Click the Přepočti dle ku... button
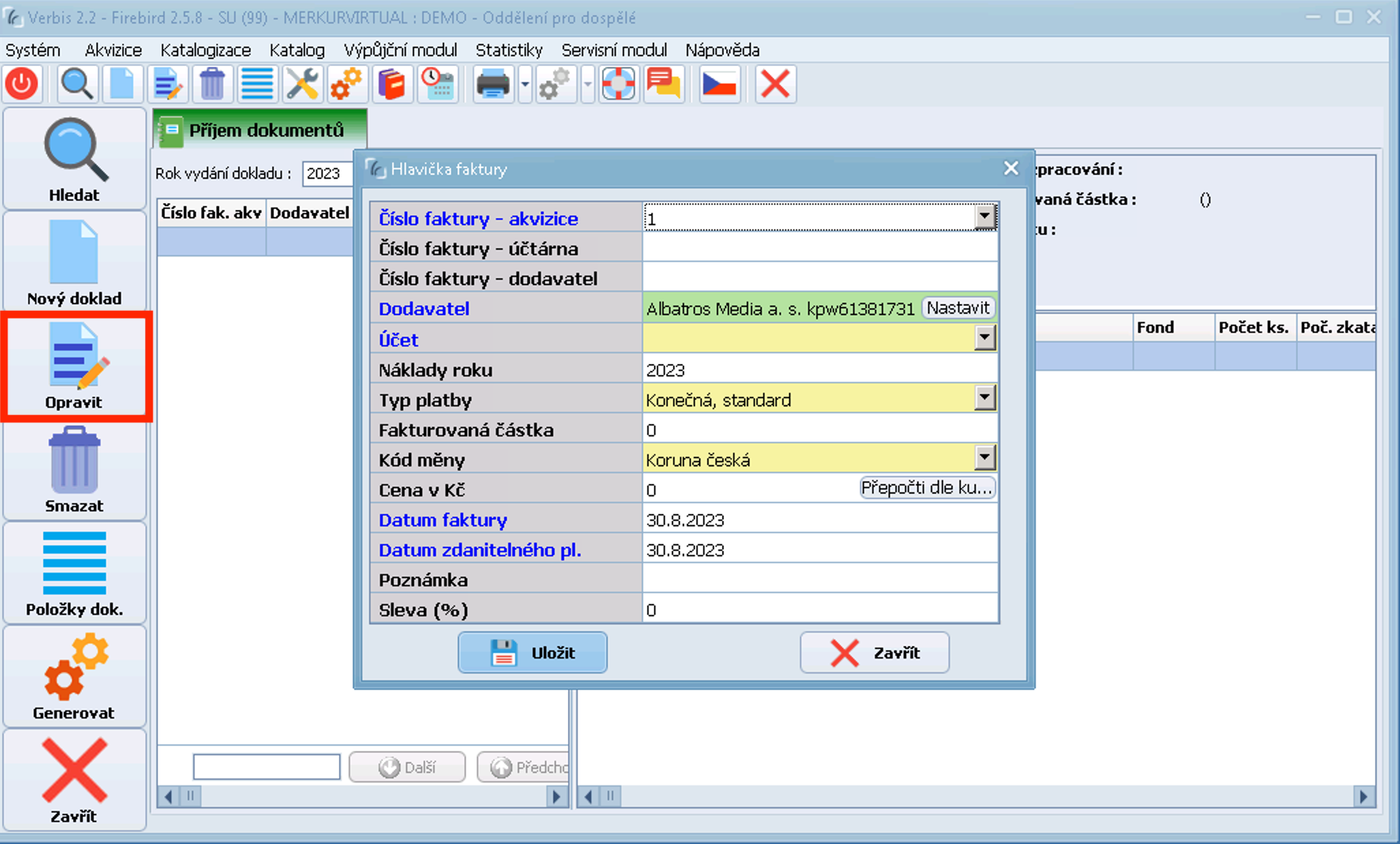Viewport: 1400px width, 844px height. [x=927, y=488]
